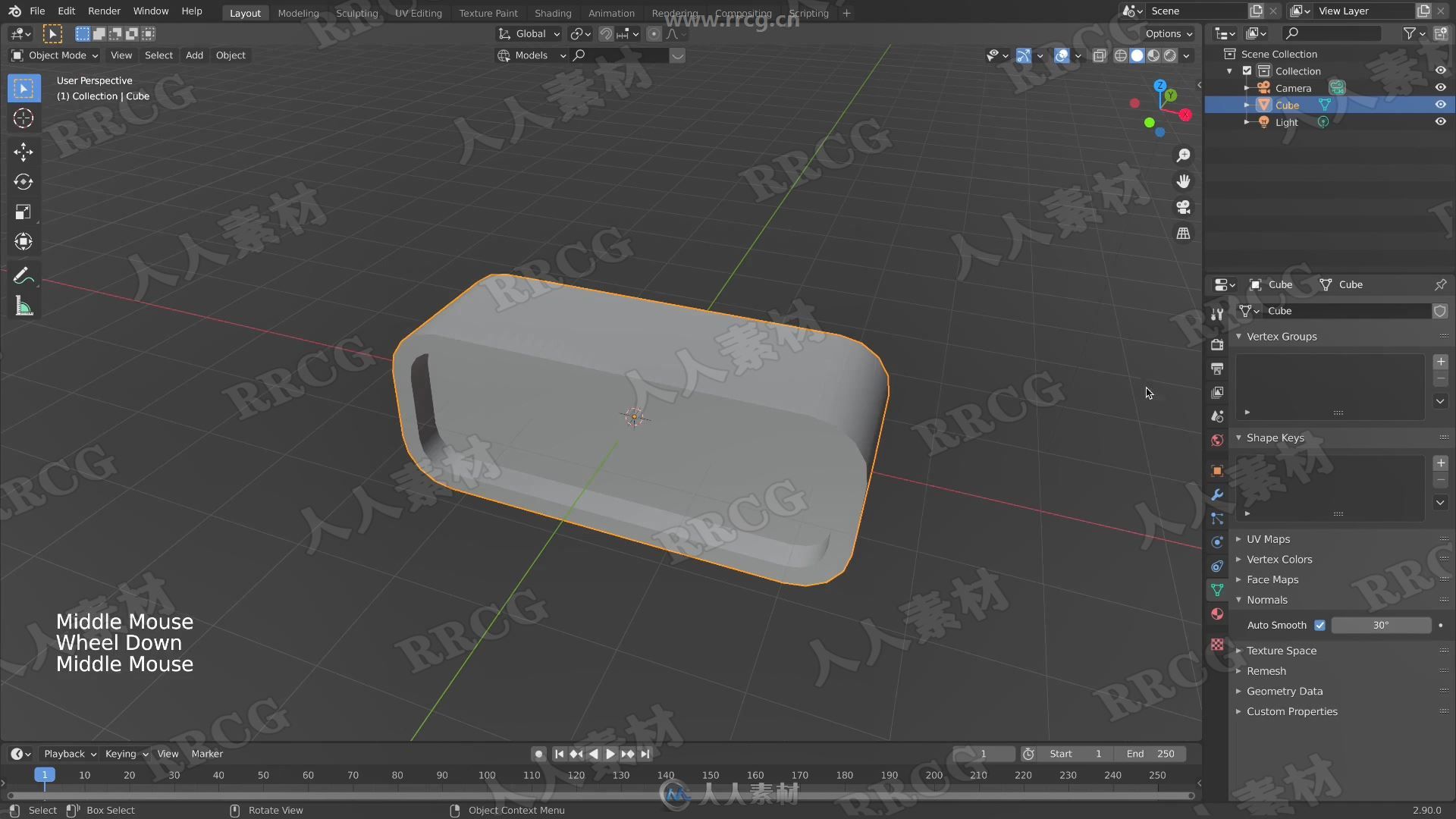Click the Render Properties icon
The width and height of the screenshot is (1456, 819).
pyautogui.click(x=1218, y=343)
